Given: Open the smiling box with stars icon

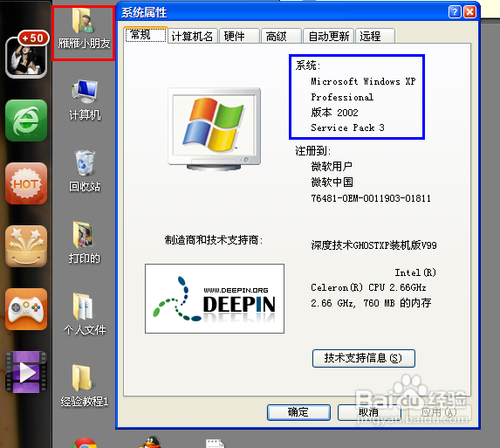Looking at the screenshot, I should pos(26,246).
